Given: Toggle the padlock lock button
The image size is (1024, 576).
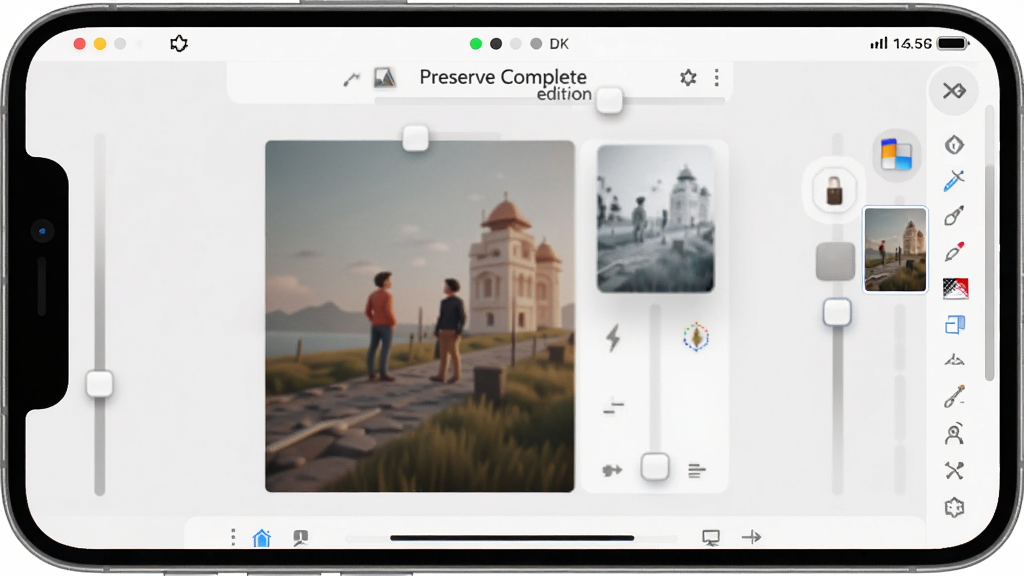Looking at the screenshot, I should click(x=834, y=191).
